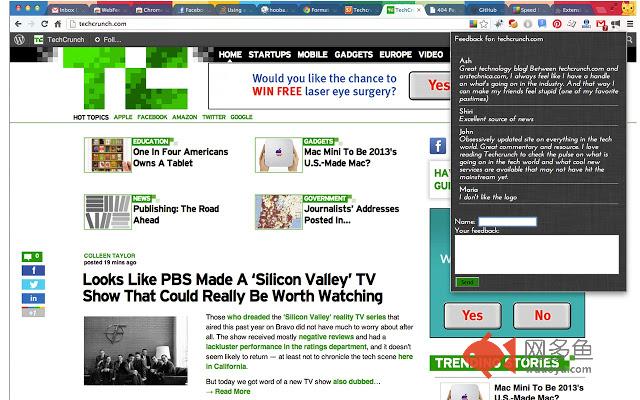640x400 pixels.
Task: Open the APPLE hot topic link
Action: point(123,117)
